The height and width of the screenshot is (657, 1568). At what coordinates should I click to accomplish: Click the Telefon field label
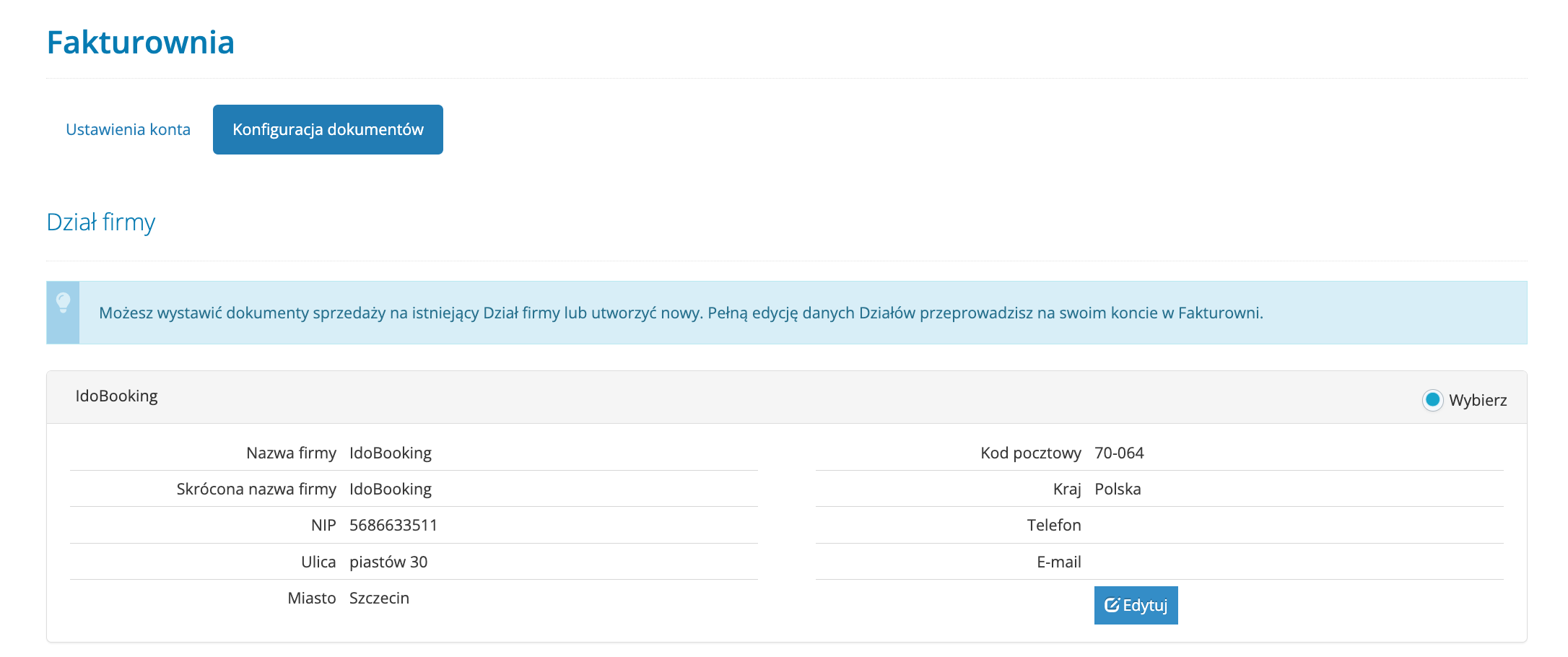[x=1054, y=526]
